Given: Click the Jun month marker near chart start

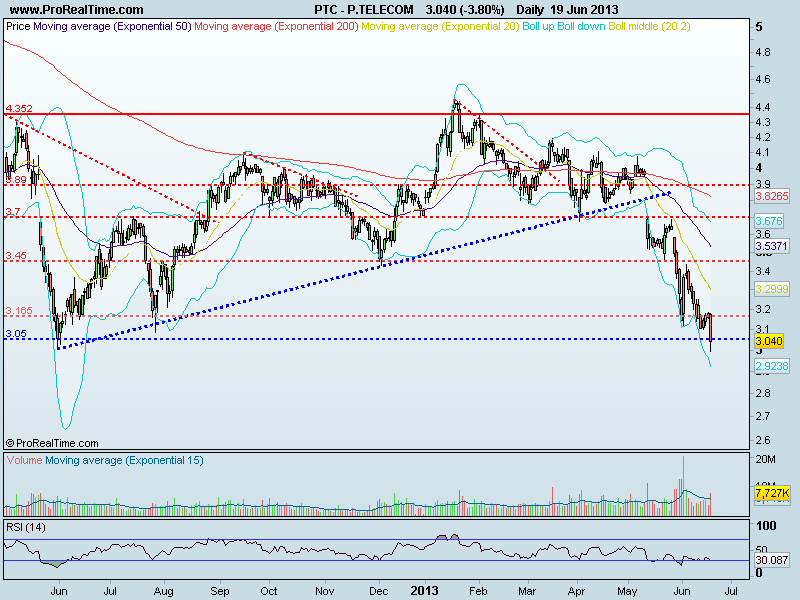Looking at the screenshot, I should point(59,591).
